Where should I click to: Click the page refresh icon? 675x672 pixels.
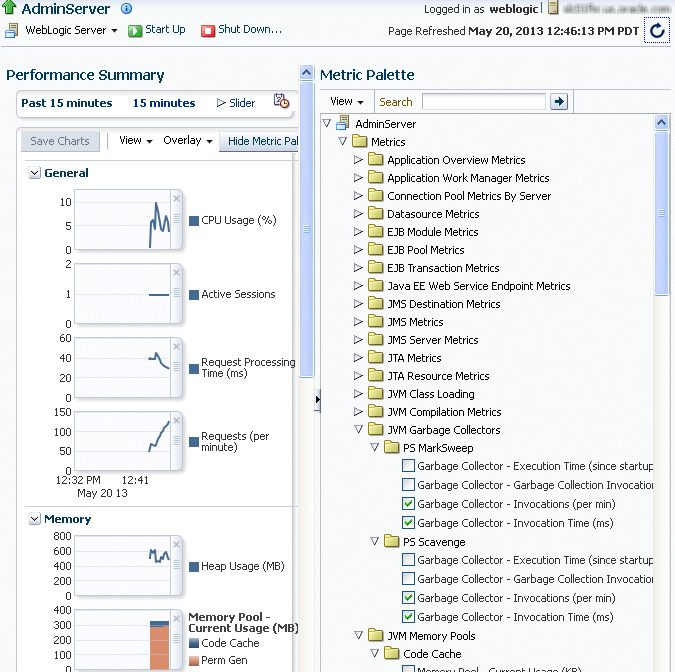point(657,31)
